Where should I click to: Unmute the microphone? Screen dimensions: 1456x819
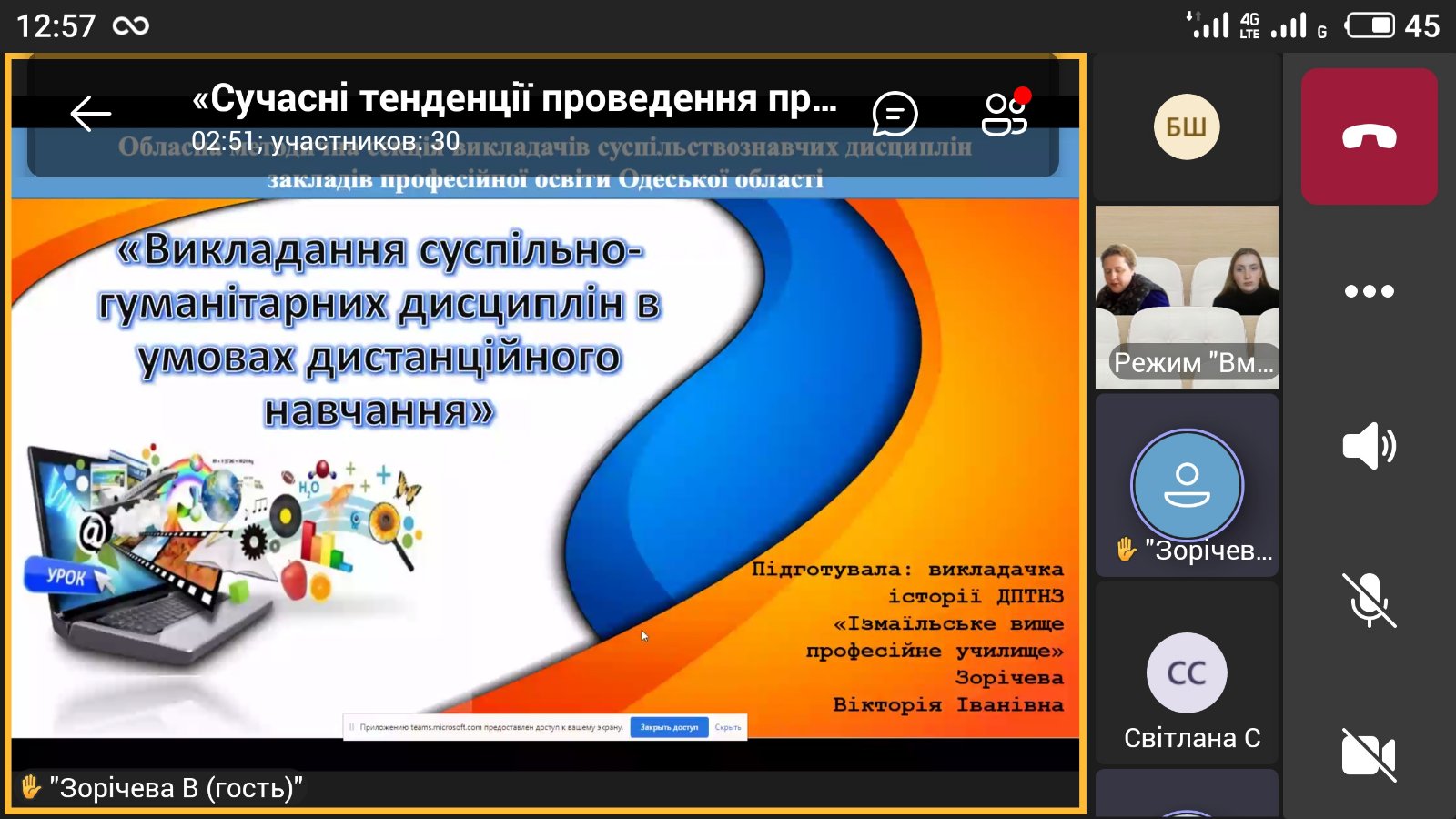pyautogui.click(x=1369, y=601)
